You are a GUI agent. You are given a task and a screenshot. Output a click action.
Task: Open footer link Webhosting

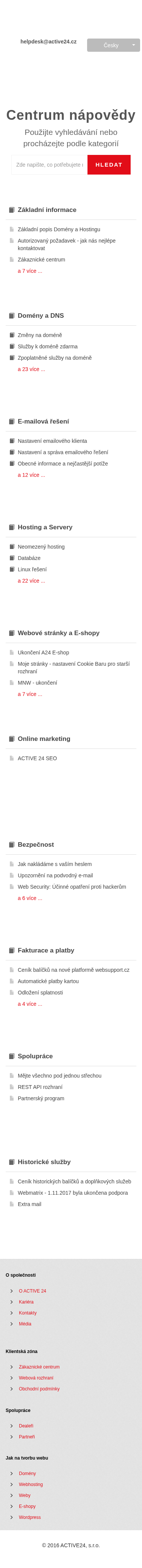(31, 1484)
